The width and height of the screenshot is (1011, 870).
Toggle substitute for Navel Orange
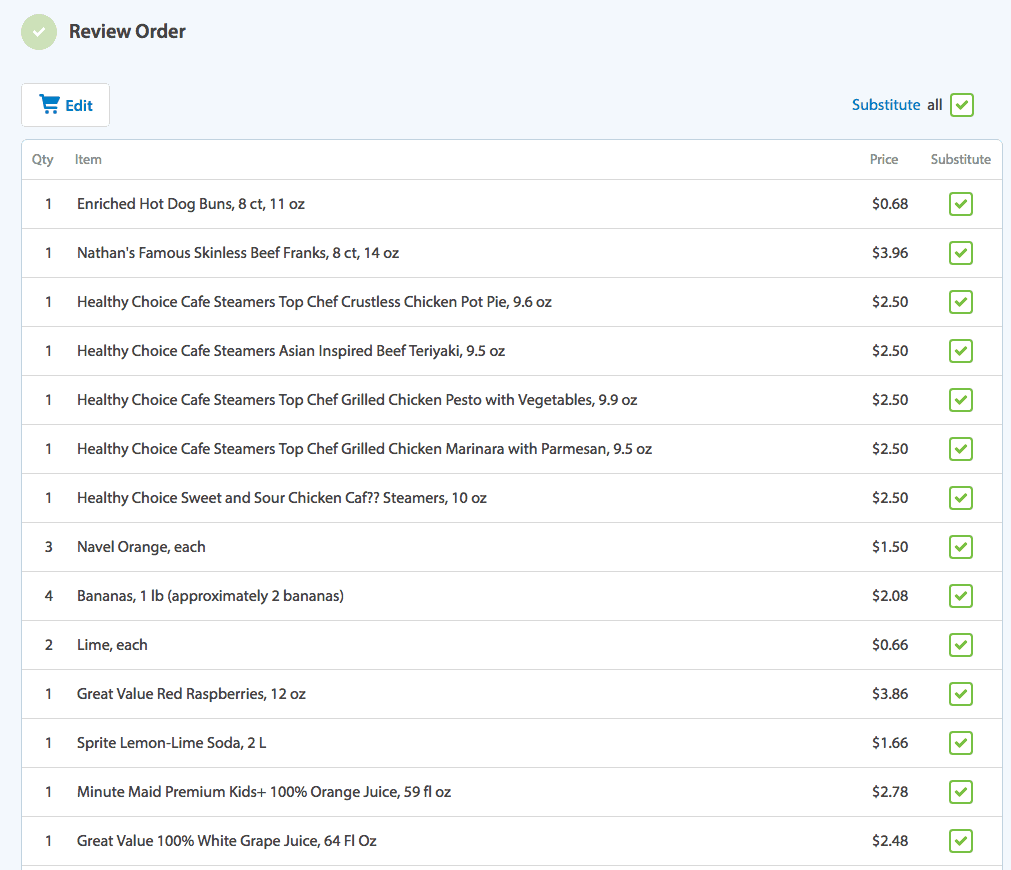[x=960, y=547]
